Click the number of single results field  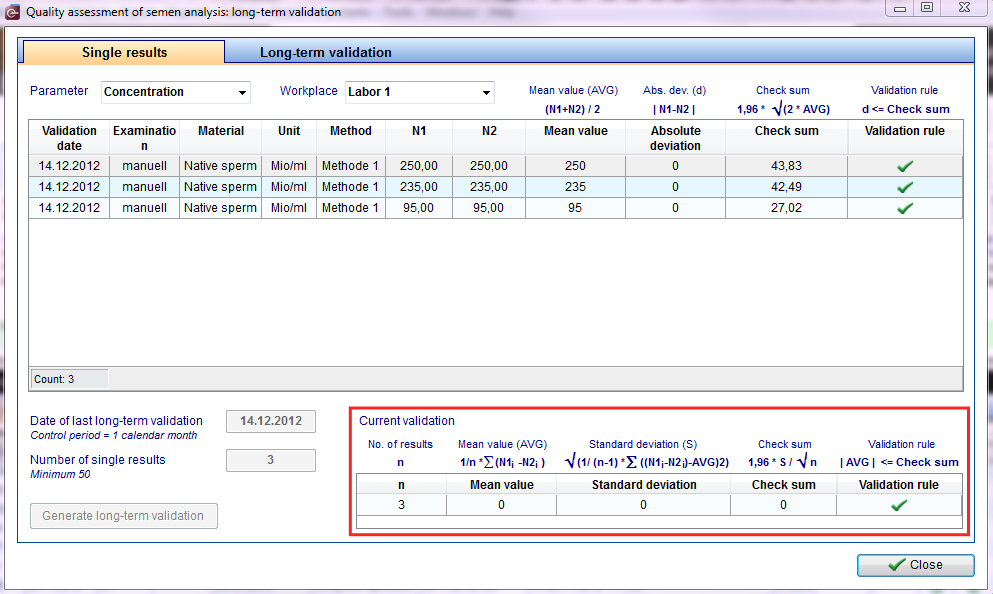pos(271,460)
